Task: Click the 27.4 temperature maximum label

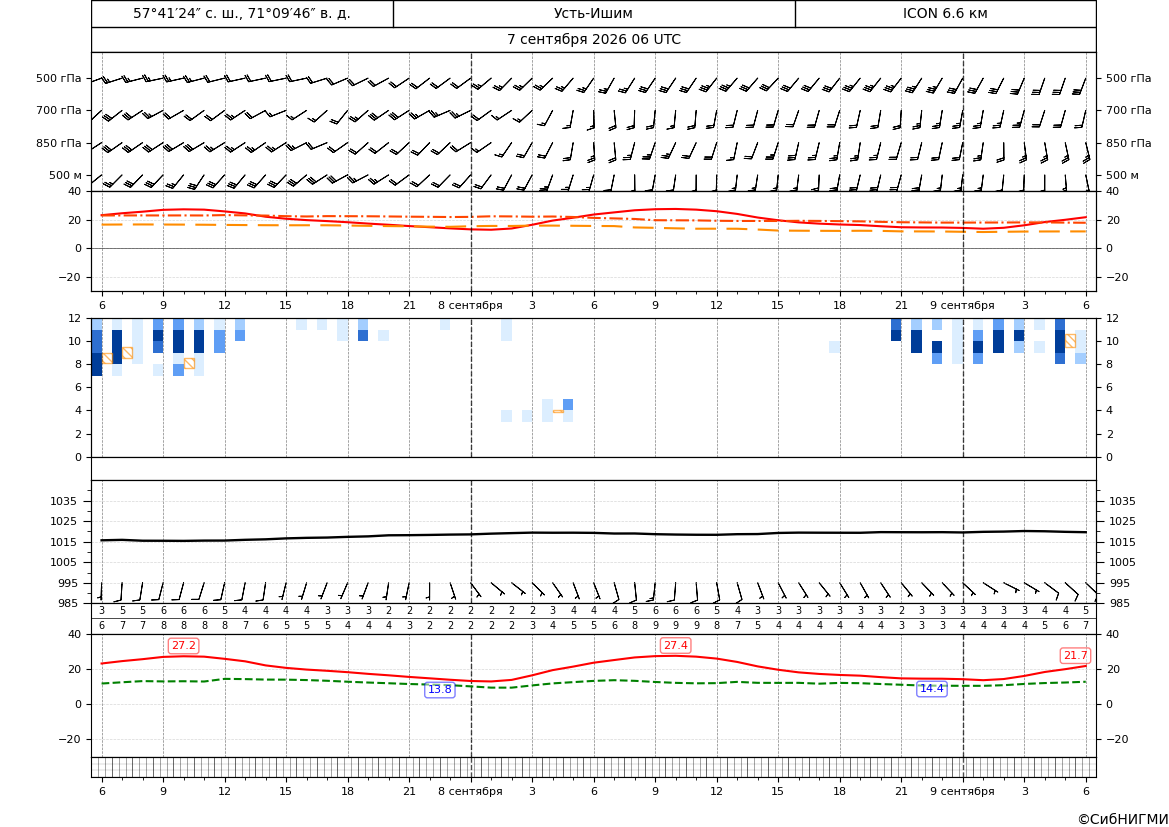Action: click(x=675, y=646)
